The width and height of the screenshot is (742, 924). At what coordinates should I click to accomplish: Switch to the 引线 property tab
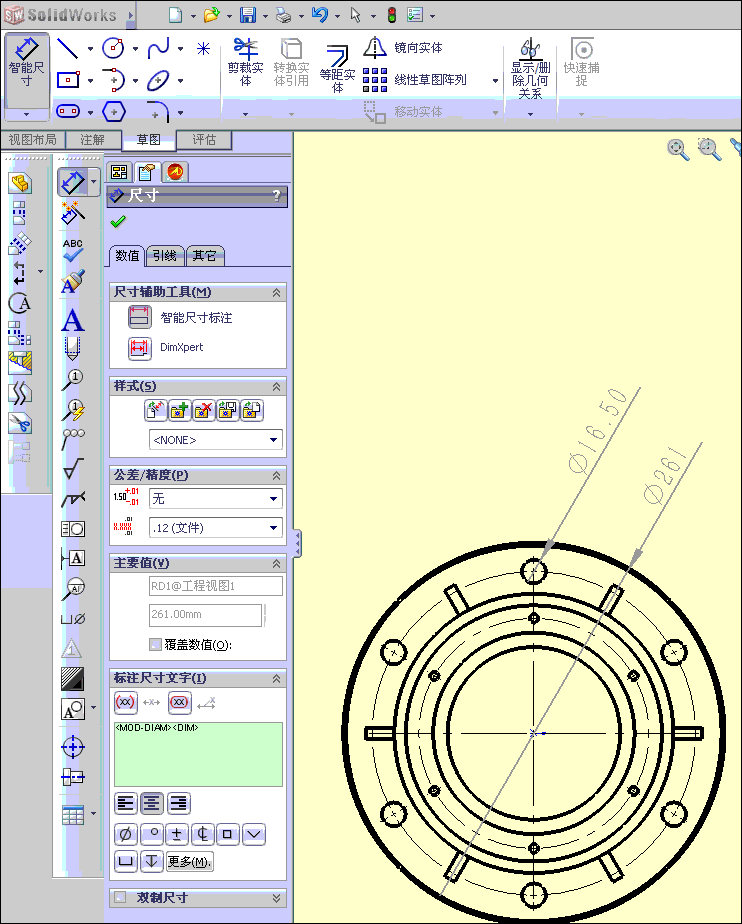point(164,256)
